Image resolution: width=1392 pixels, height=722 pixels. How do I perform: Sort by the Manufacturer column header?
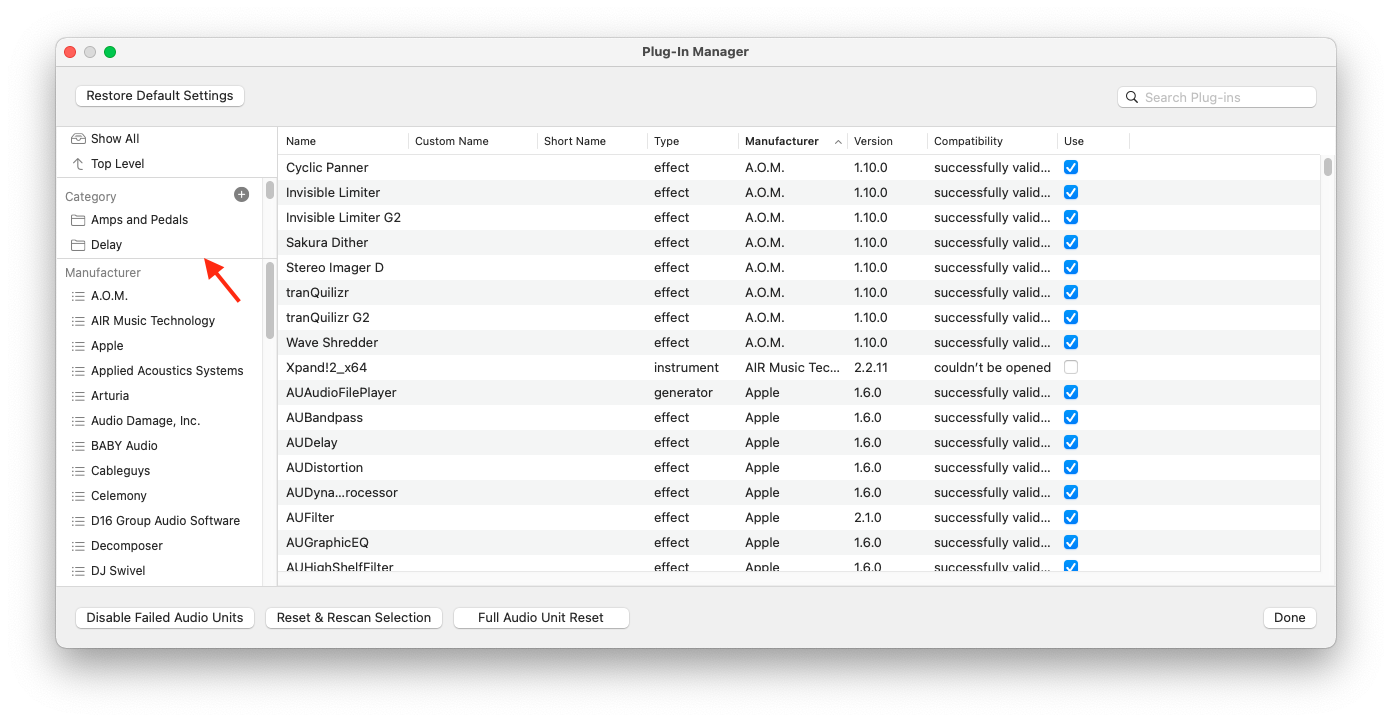coord(793,141)
